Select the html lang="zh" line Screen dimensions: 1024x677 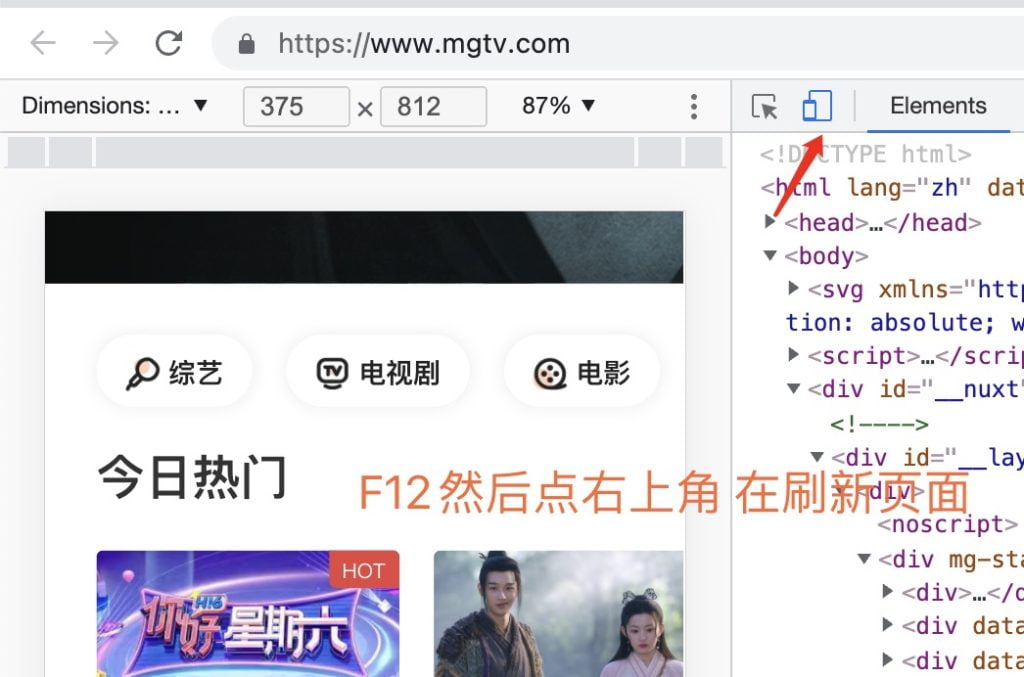tap(892, 188)
